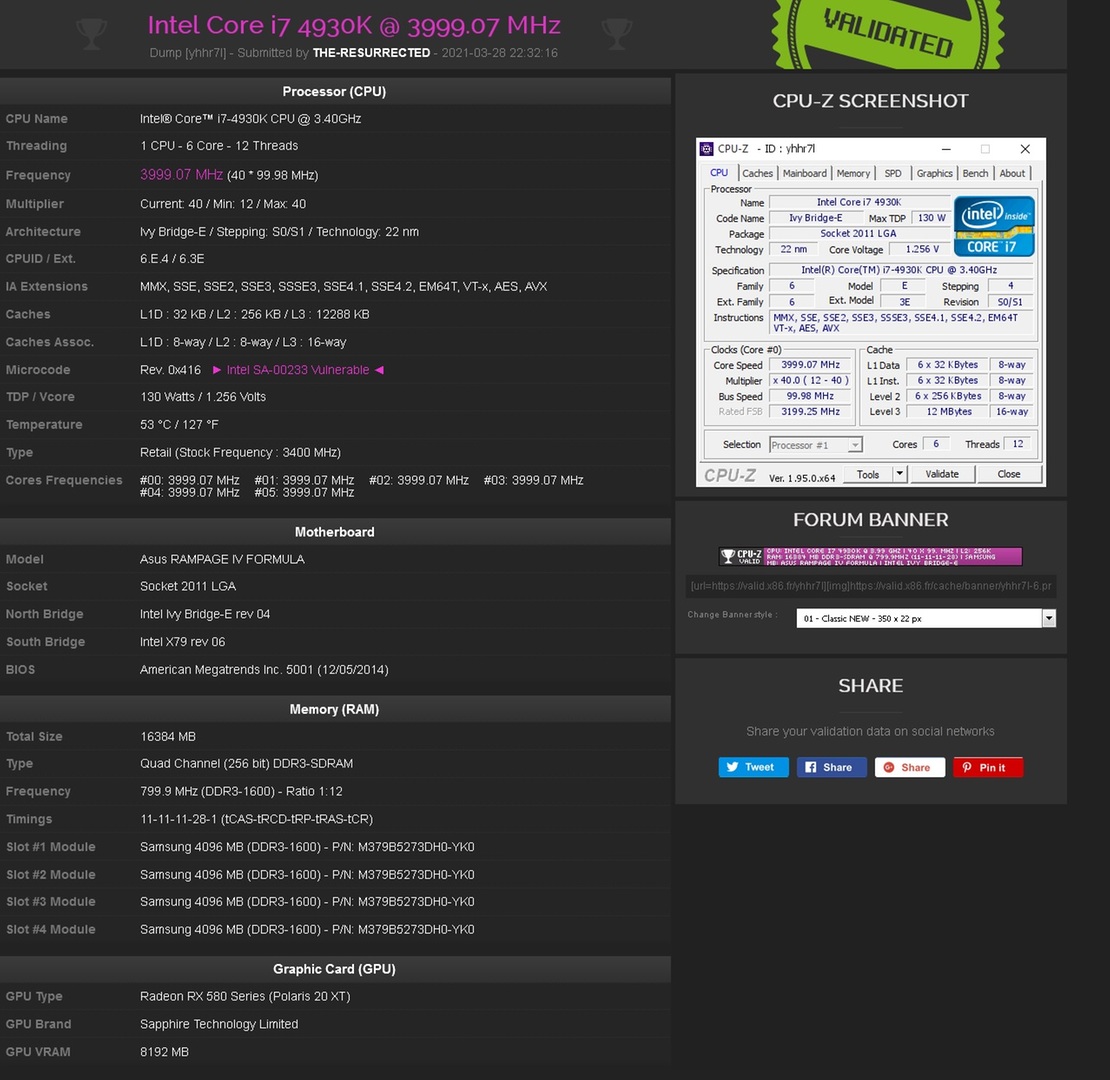
Task: Open the CPU-Z screenshot thumbnail
Action: pyautogui.click(x=871, y=312)
